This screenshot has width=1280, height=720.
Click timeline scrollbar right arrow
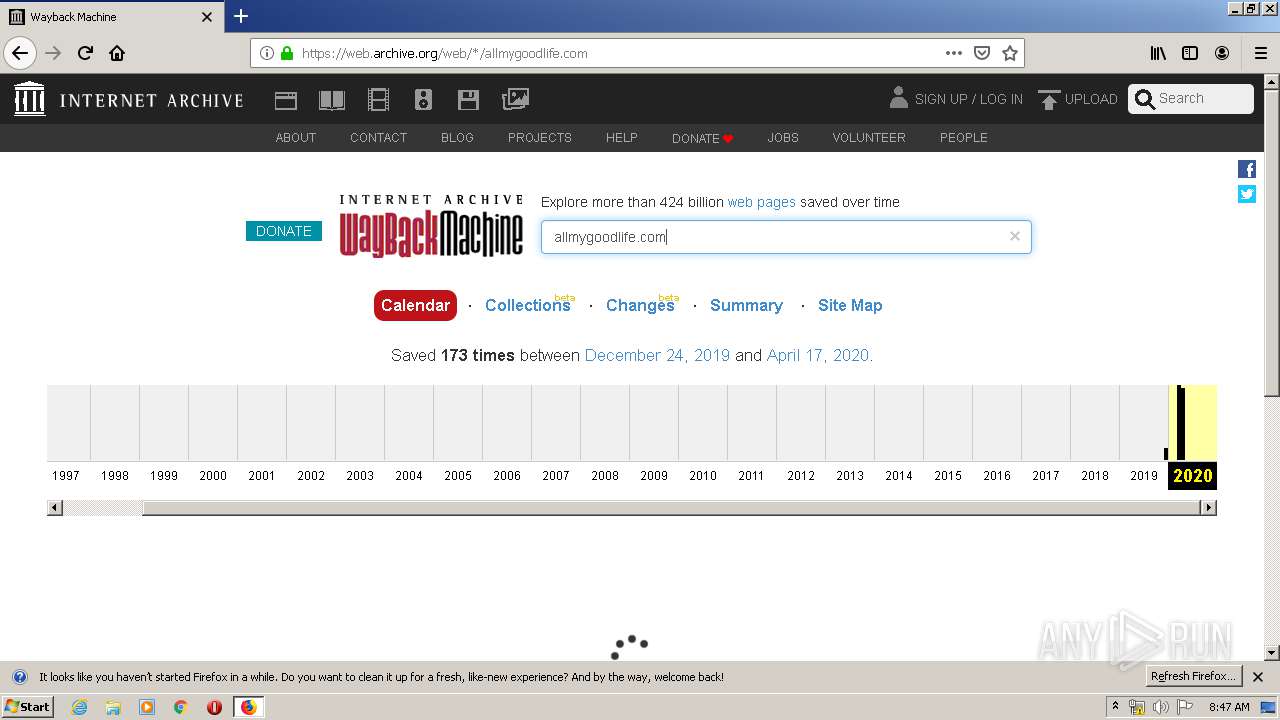(x=1208, y=508)
